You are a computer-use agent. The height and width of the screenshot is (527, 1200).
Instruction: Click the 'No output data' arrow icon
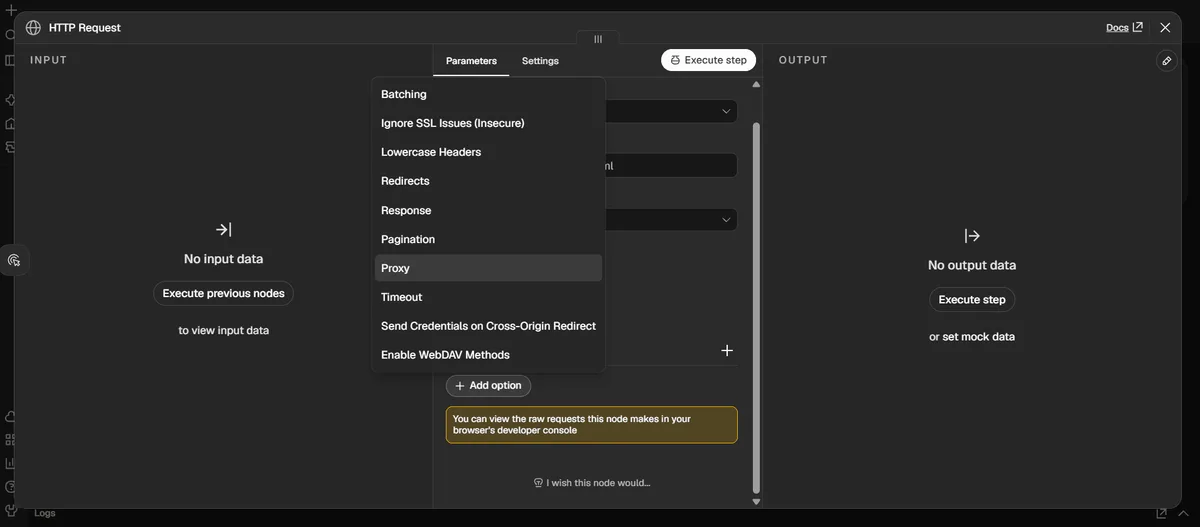972,236
